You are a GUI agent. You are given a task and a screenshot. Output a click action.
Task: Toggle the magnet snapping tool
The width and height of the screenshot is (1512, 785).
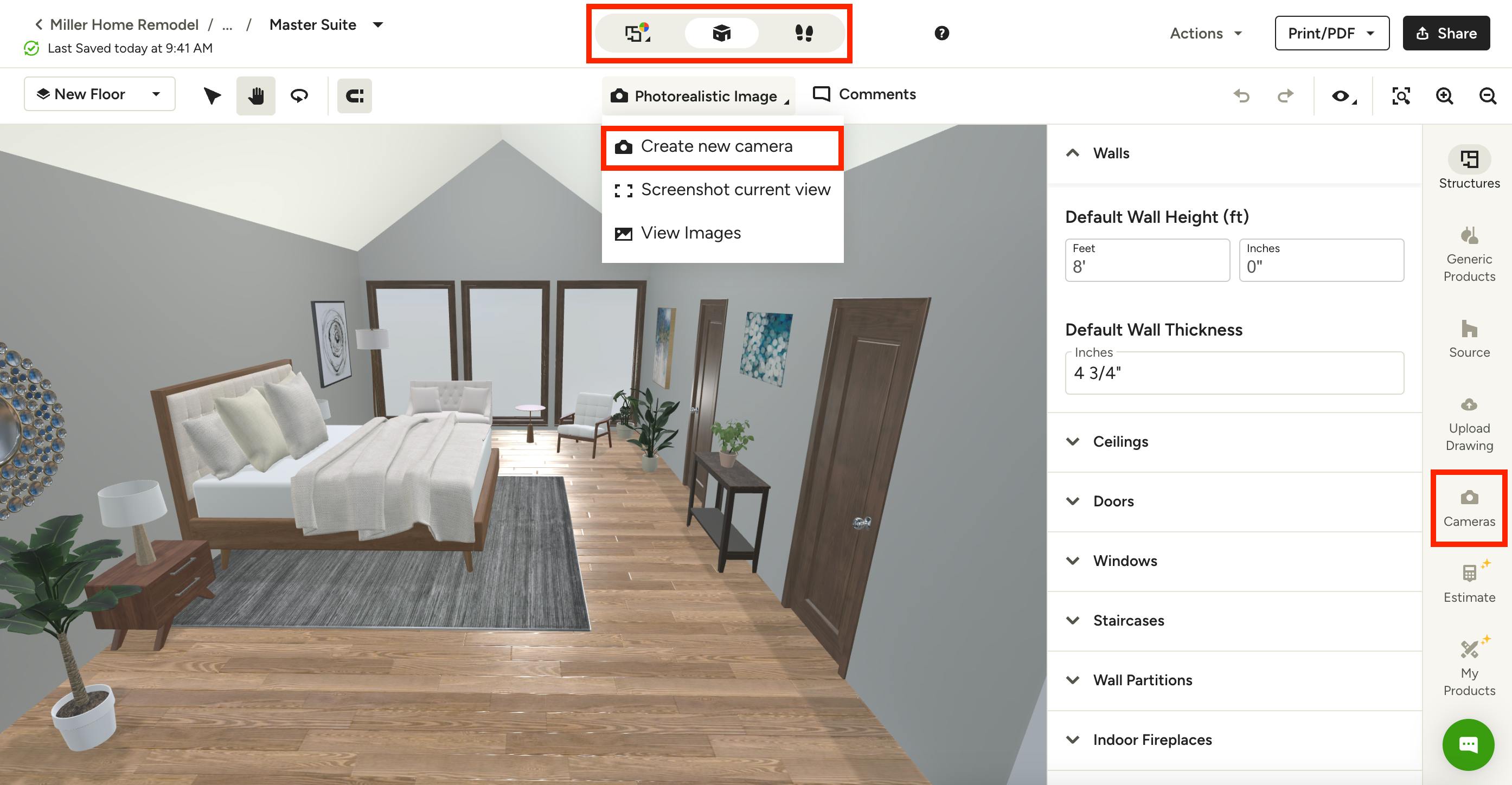pos(355,95)
